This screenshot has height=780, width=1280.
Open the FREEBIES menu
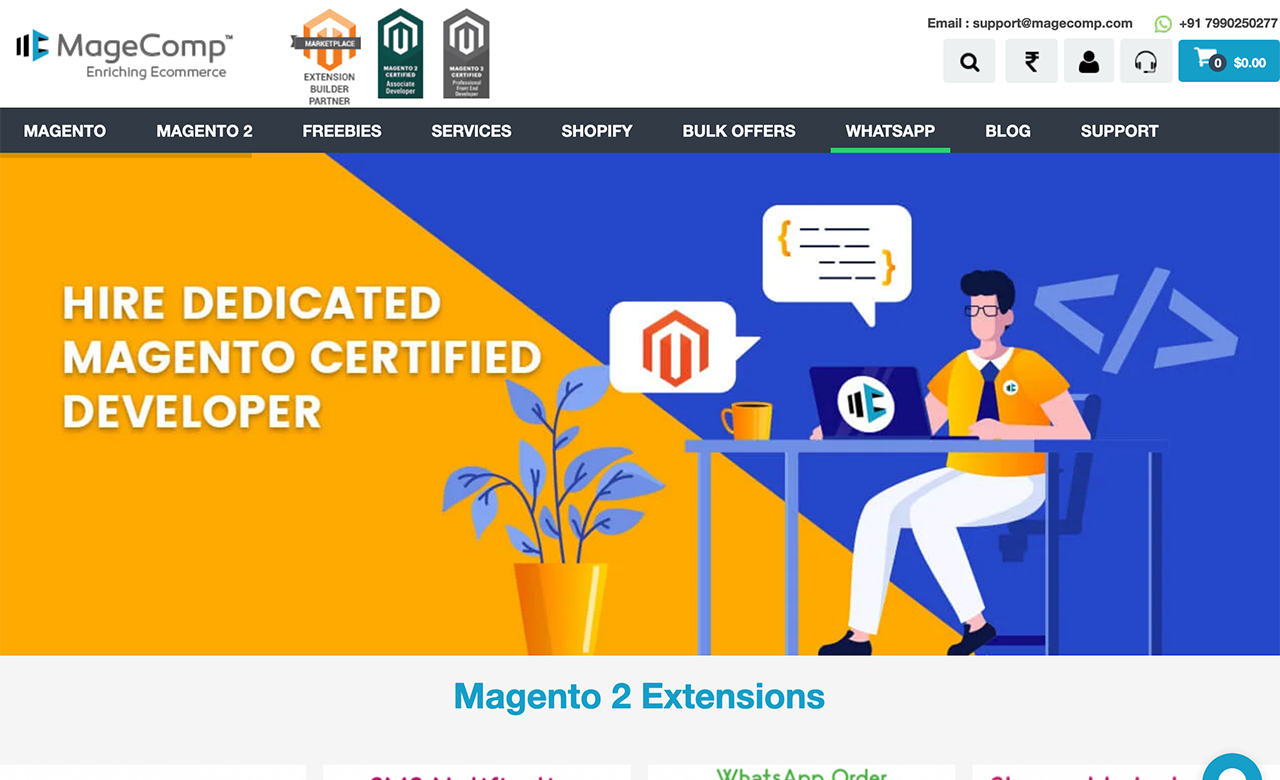coord(342,131)
